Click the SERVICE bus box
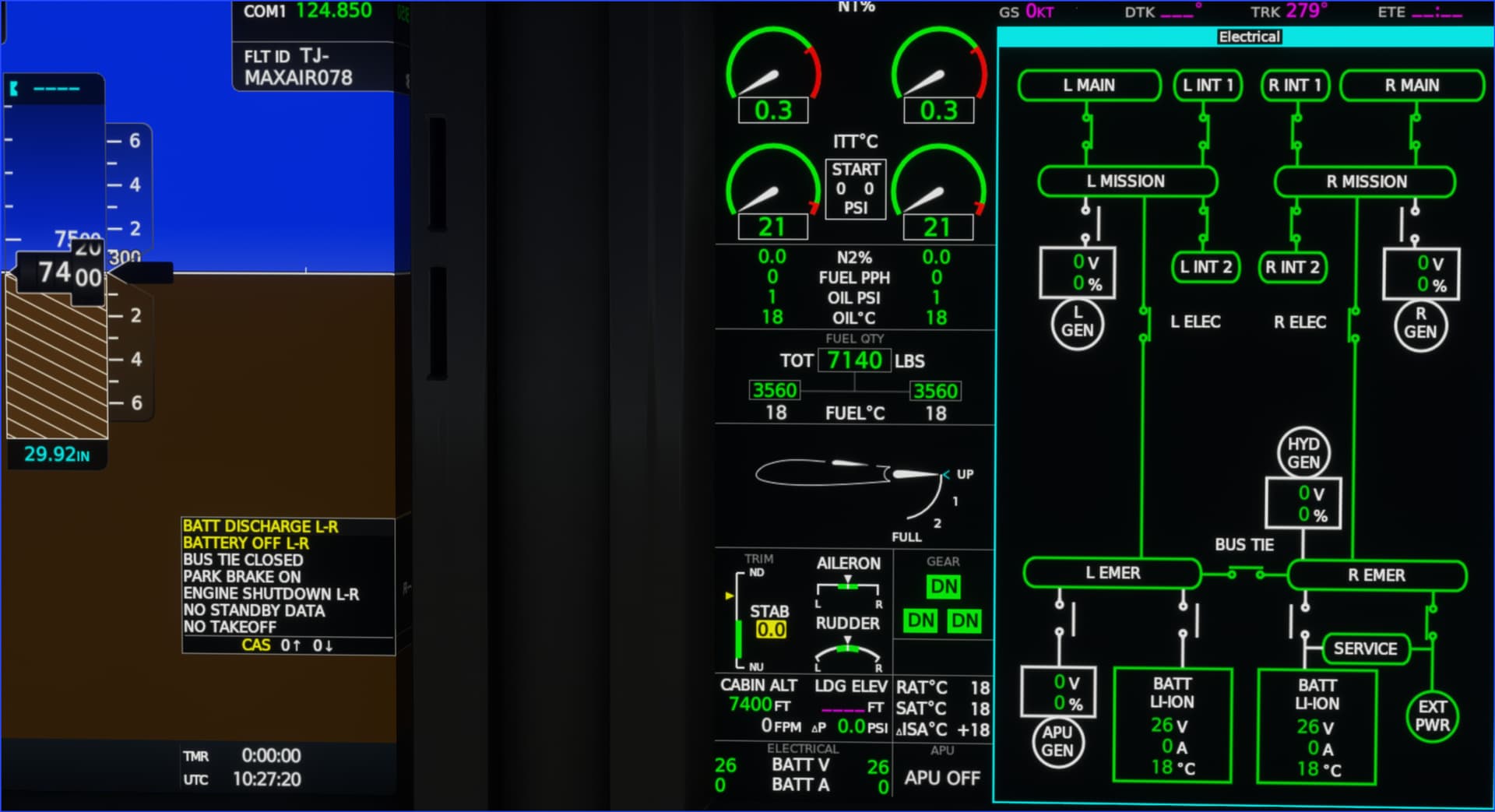Screen dimensions: 1495x812 [1365, 649]
